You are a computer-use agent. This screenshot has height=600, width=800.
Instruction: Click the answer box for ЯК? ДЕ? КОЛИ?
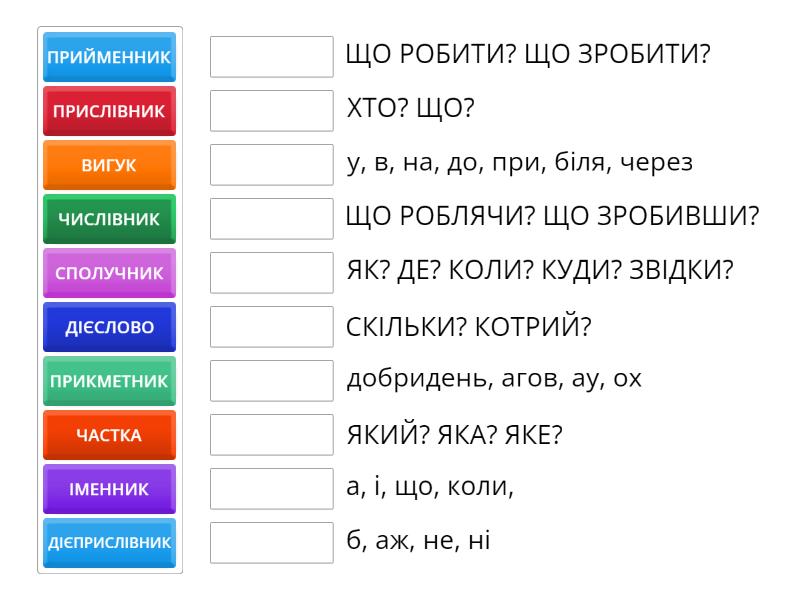(272, 273)
